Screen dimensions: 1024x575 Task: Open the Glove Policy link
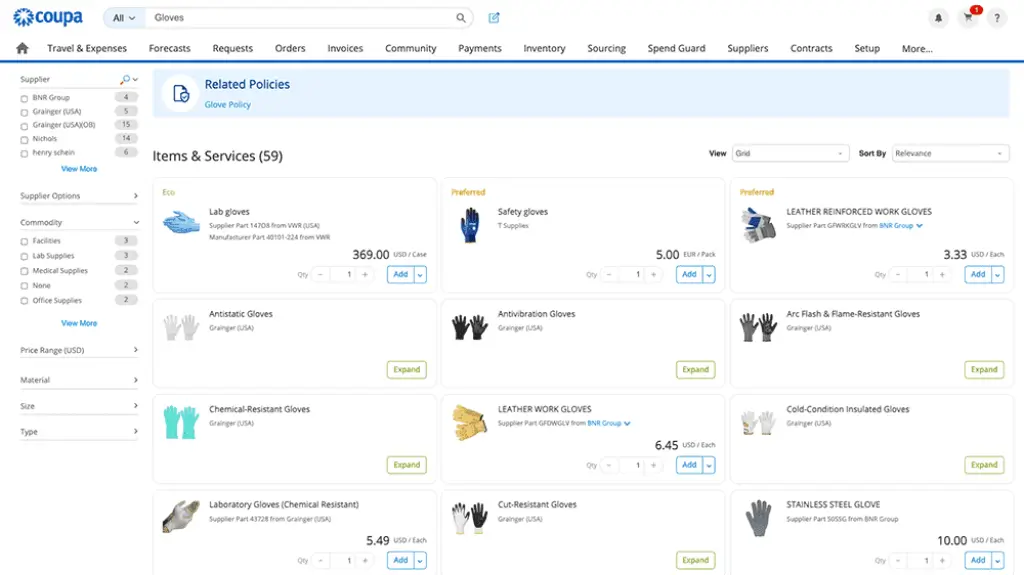tap(227, 105)
